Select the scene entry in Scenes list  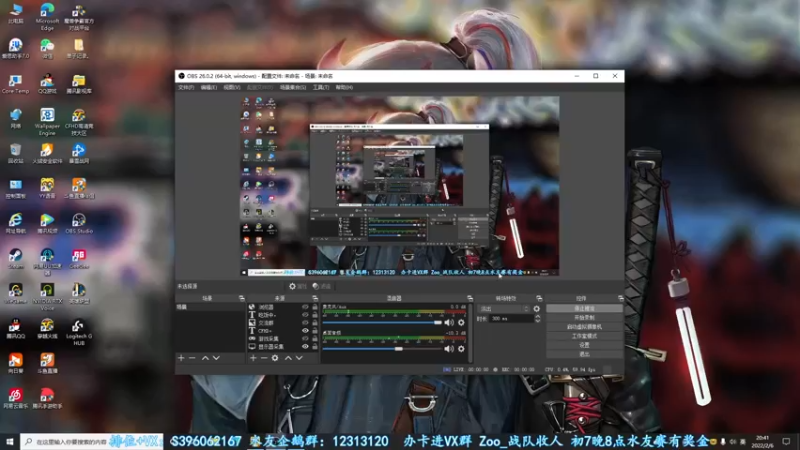[210, 307]
